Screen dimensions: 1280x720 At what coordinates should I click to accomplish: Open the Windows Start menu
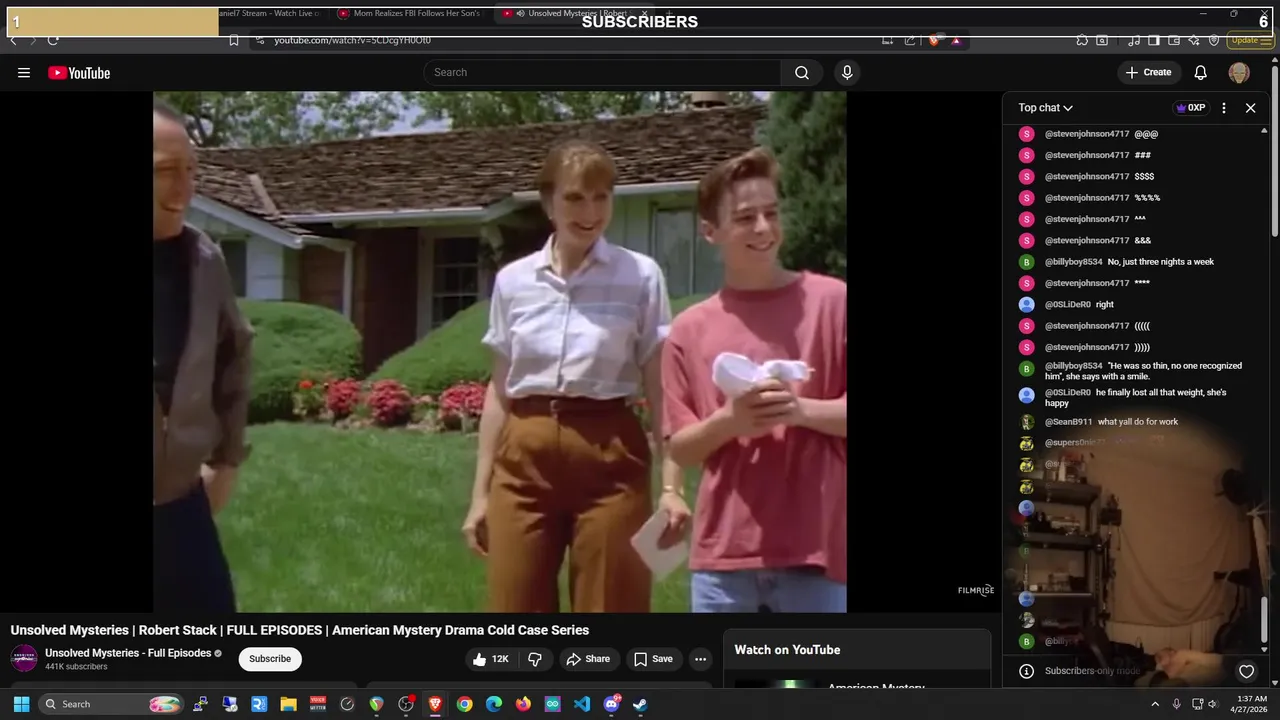[x=21, y=704]
